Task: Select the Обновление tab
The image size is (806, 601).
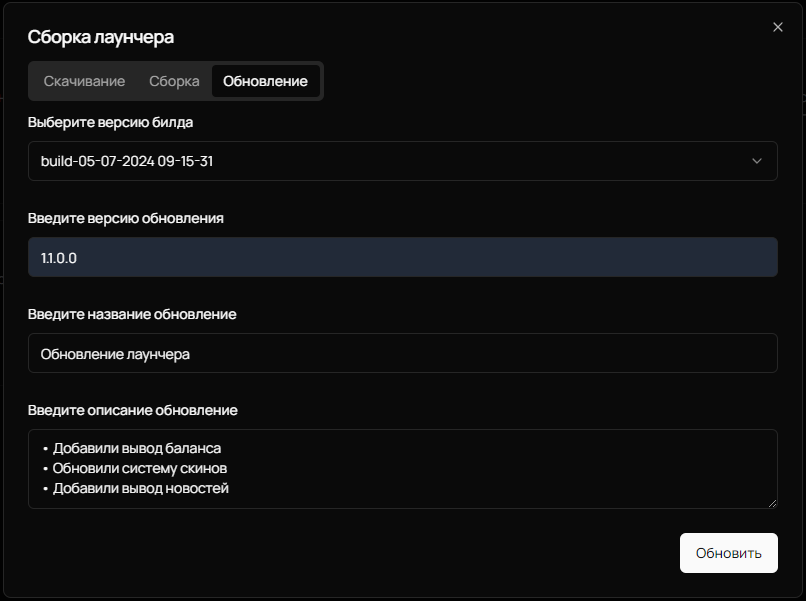Action: tap(266, 81)
